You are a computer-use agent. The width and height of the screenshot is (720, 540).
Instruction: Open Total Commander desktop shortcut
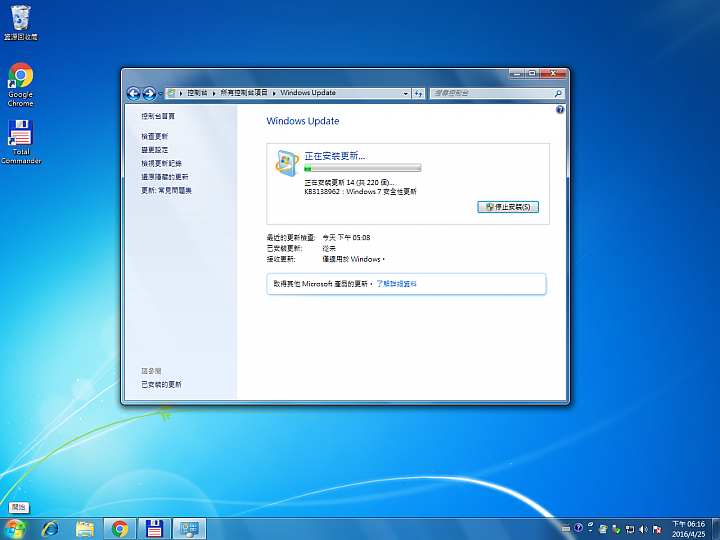pos(21,142)
